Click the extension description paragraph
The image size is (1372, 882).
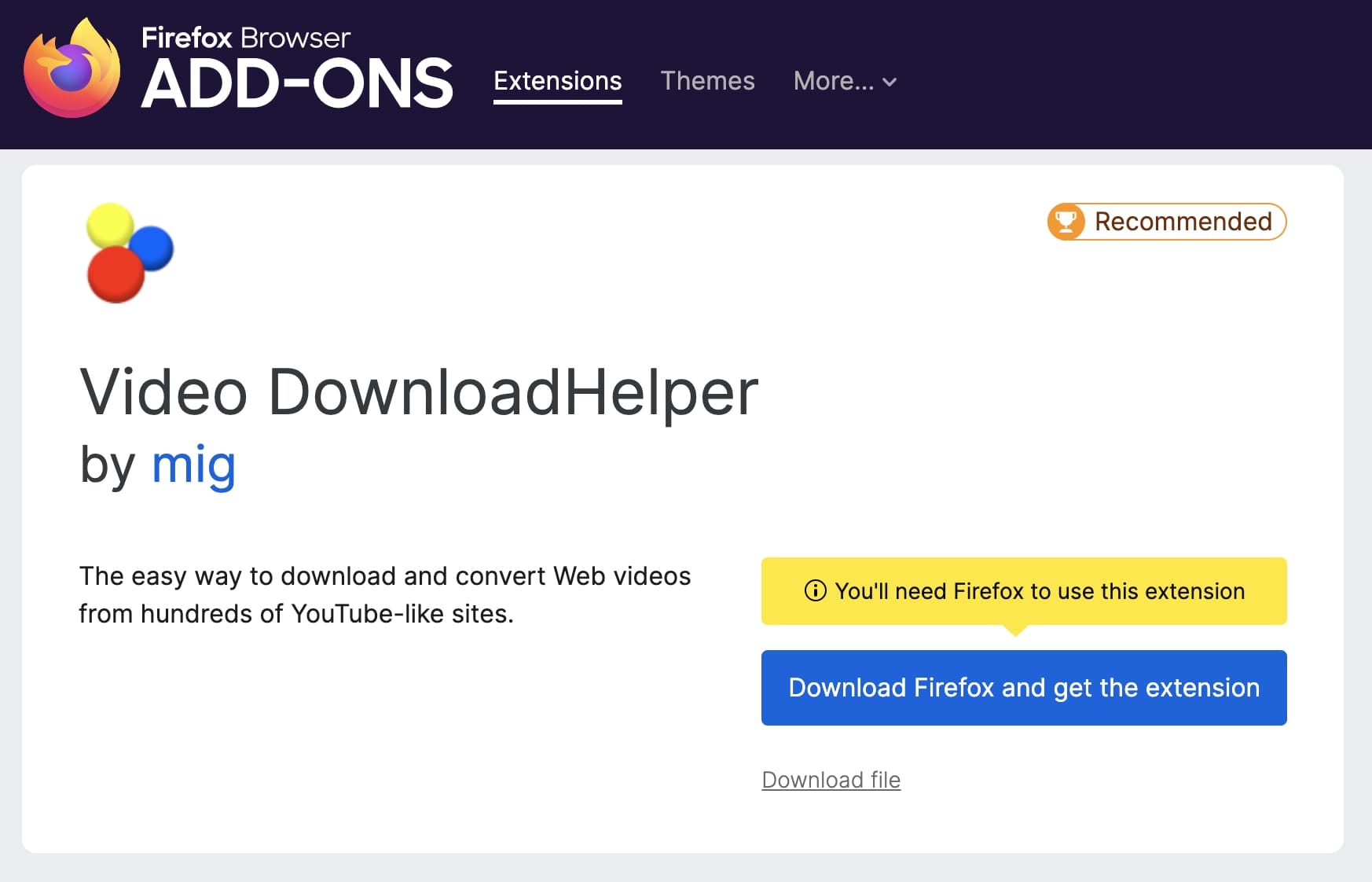(384, 594)
